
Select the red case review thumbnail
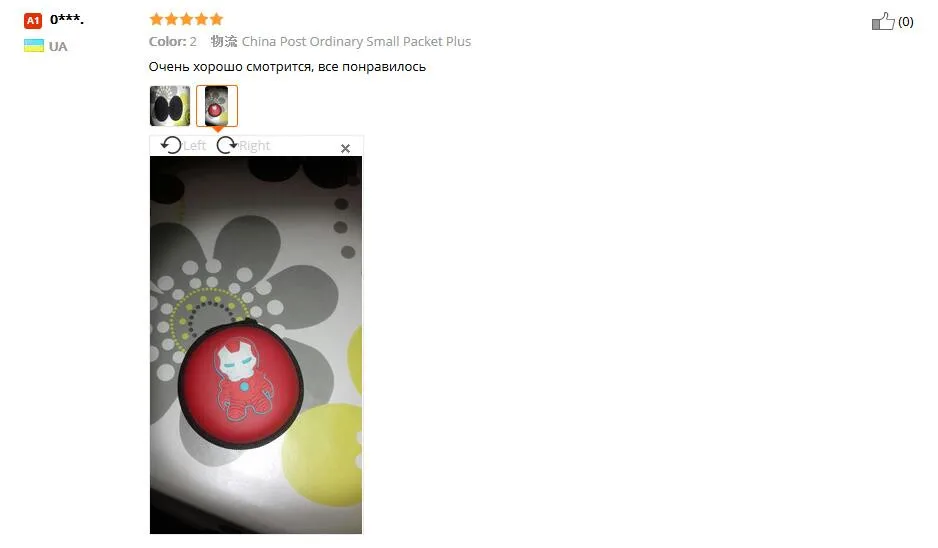point(217,106)
